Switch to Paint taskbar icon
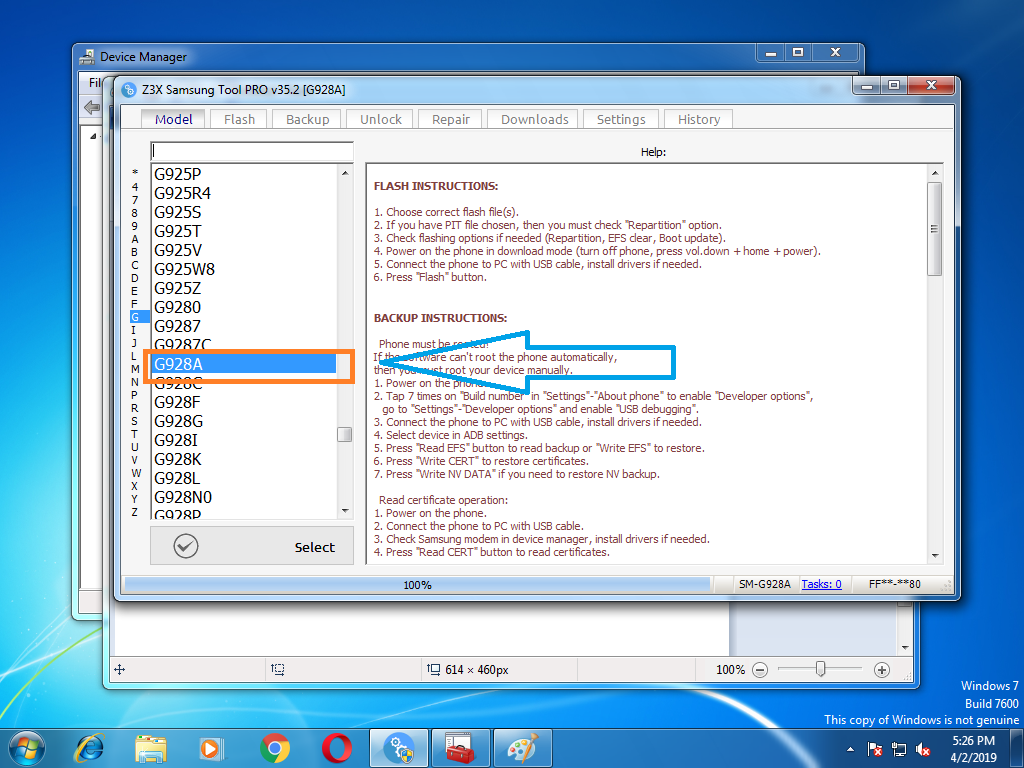This screenshot has width=1024, height=768. 523,748
